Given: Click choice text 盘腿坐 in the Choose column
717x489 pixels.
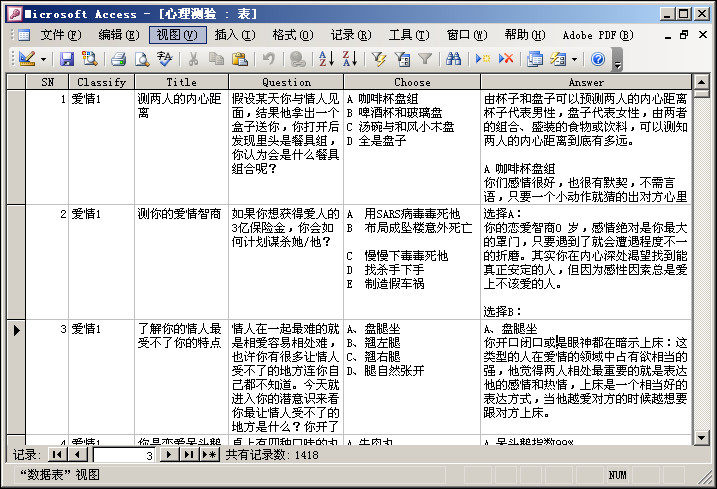Looking at the screenshot, I should (382, 329).
